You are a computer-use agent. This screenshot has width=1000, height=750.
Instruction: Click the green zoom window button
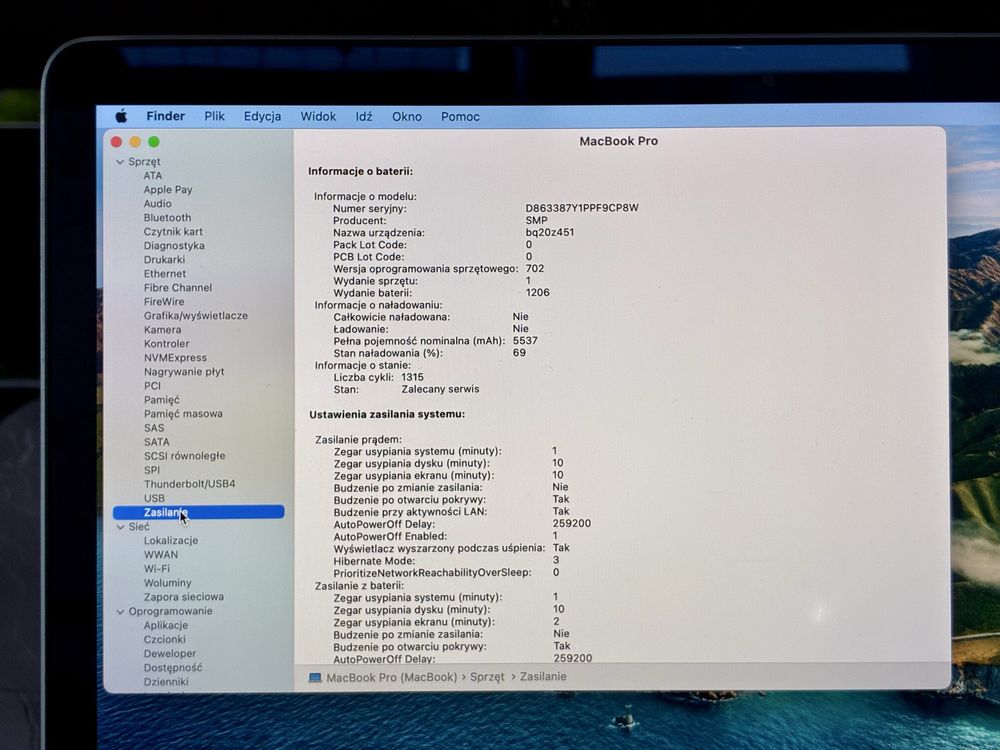click(x=154, y=142)
